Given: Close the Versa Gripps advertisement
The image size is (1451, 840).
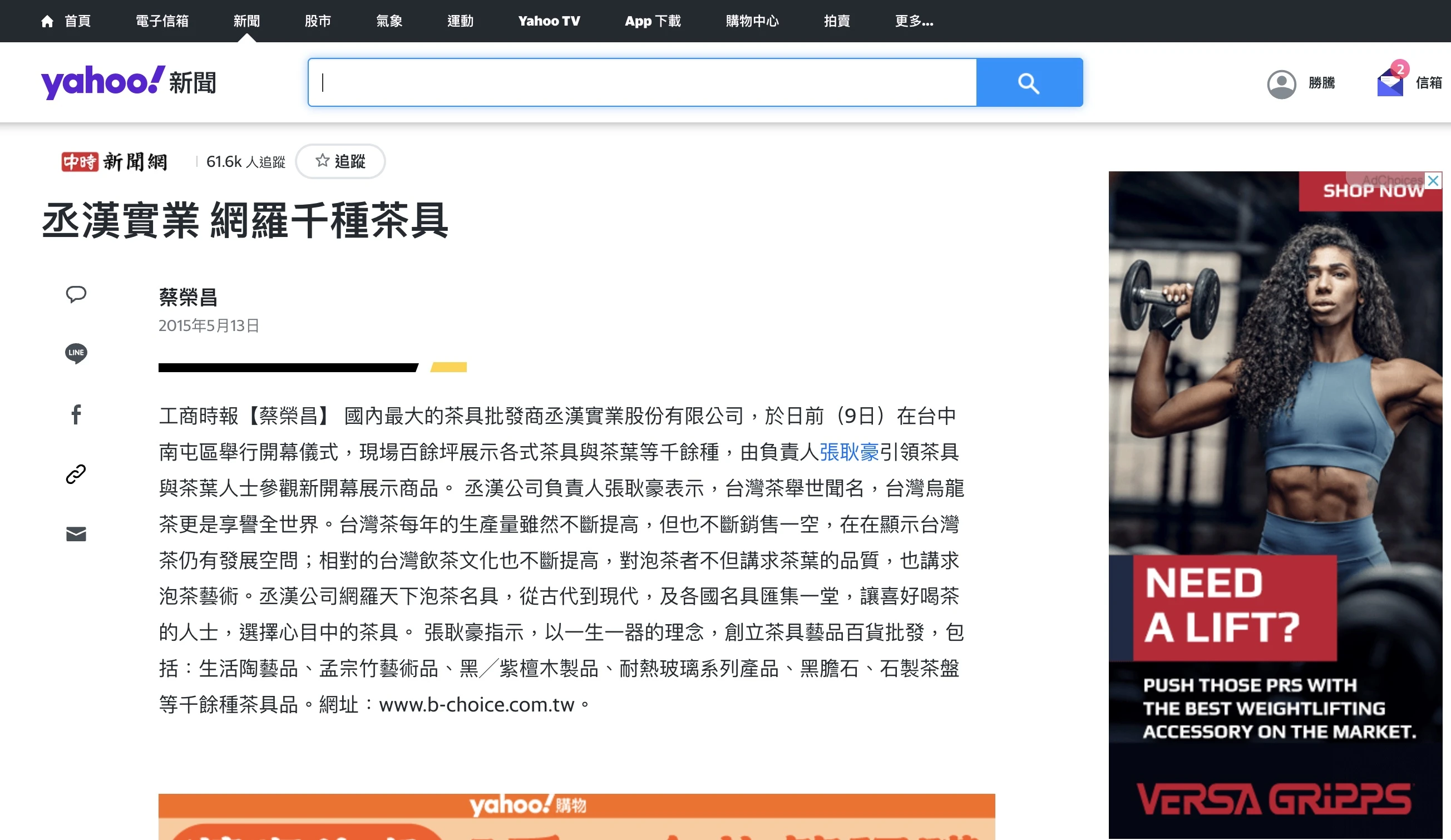Looking at the screenshot, I should [x=1433, y=180].
